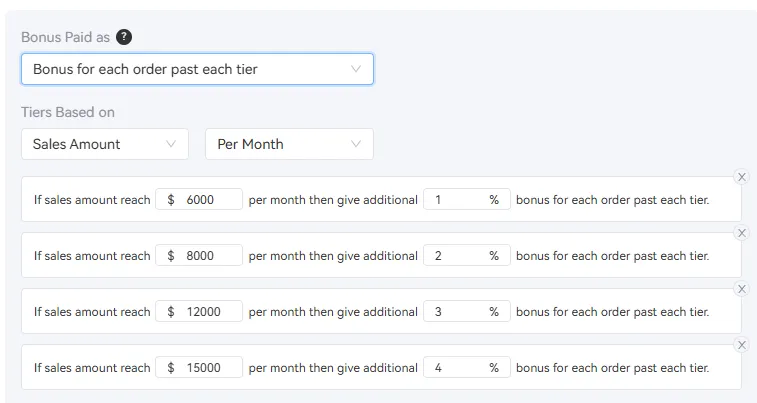
Task: Open the Per Month dropdown
Action: pos(288,144)
